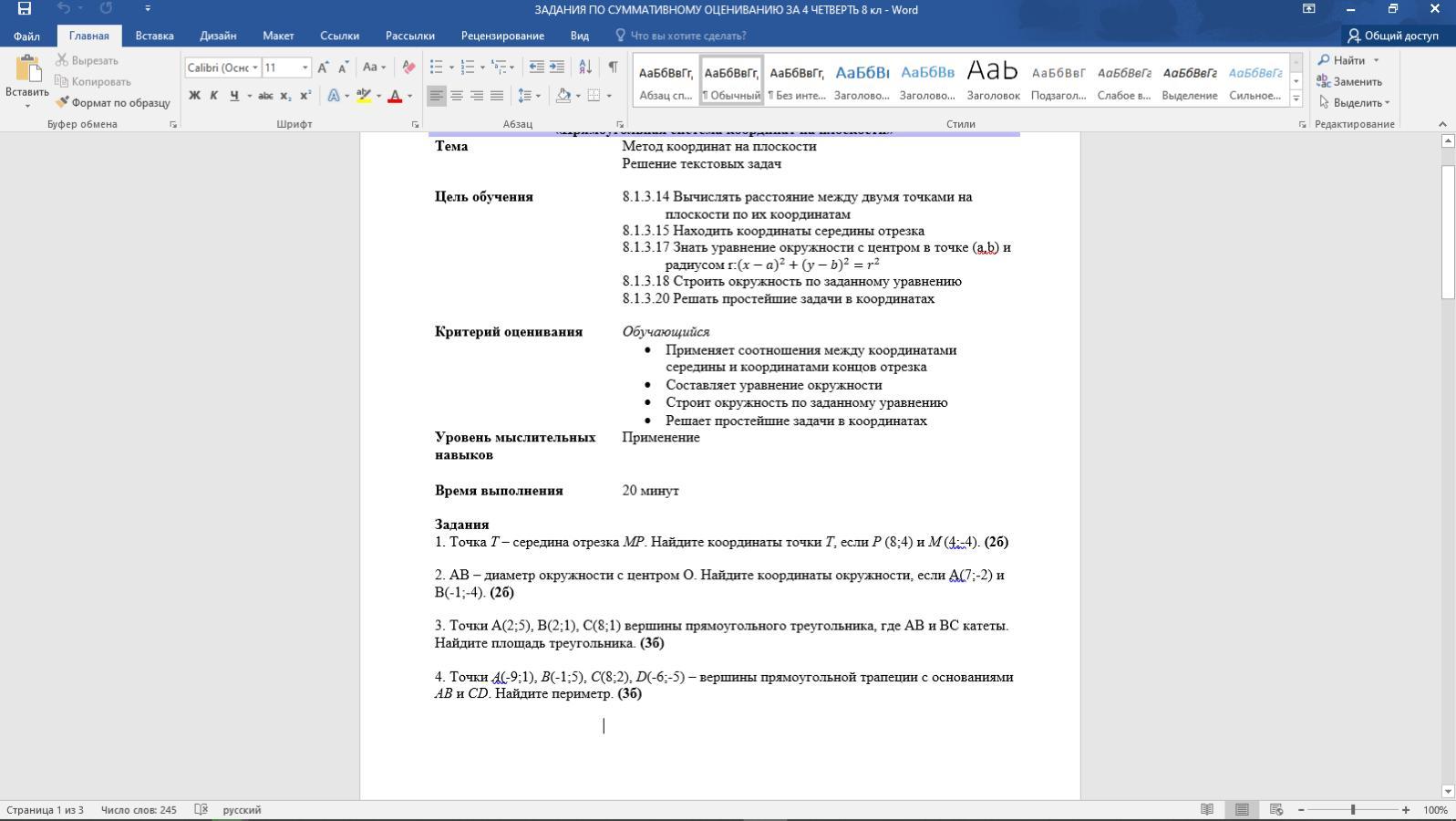Viewport: 1456px width, 821px height.
Task: Click the show paragraph marks pilcrow icon
Action: pyautogui.click(x=613, y=67)
